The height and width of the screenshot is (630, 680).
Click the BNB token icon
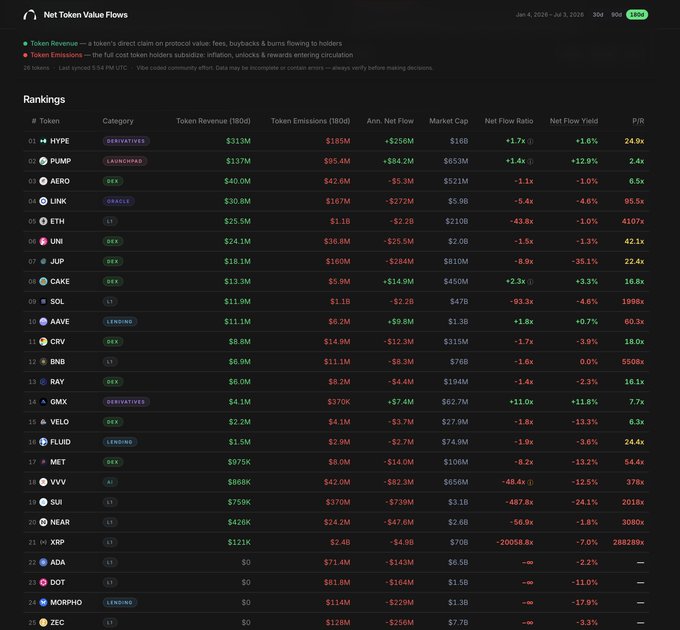[43, 362]
